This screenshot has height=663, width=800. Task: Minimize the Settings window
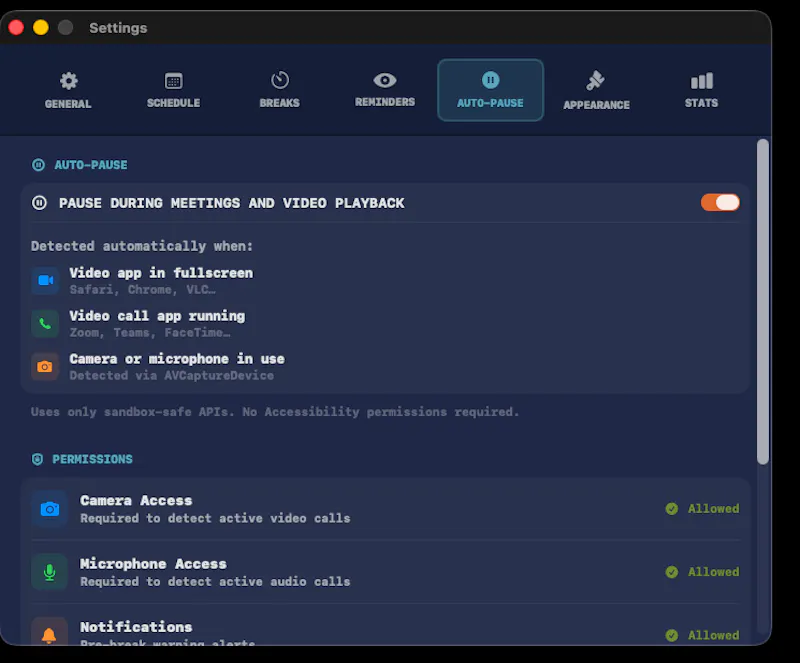[x=41, y=28]
